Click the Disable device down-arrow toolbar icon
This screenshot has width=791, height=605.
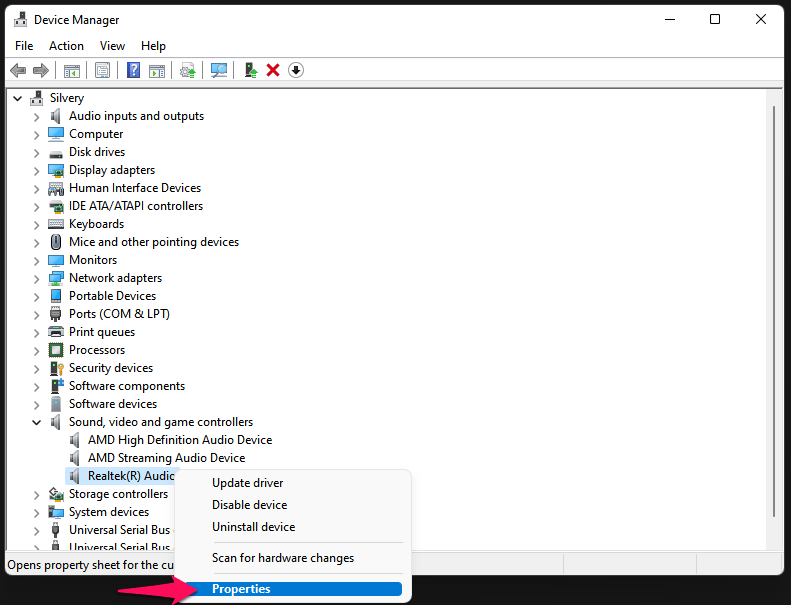295,70
